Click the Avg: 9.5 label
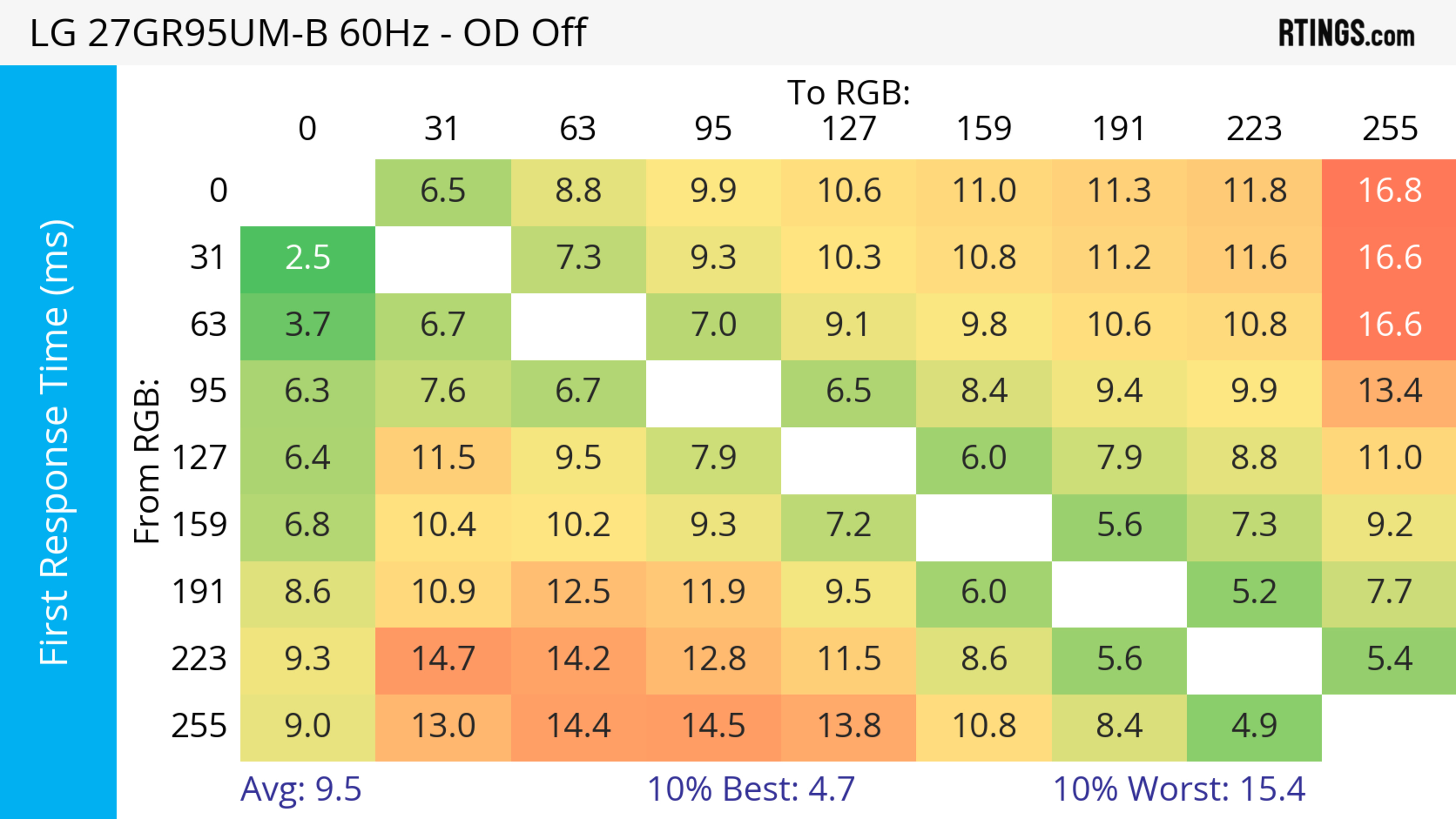The width and height of the screenshot is (1456, 819). [301, 789]
